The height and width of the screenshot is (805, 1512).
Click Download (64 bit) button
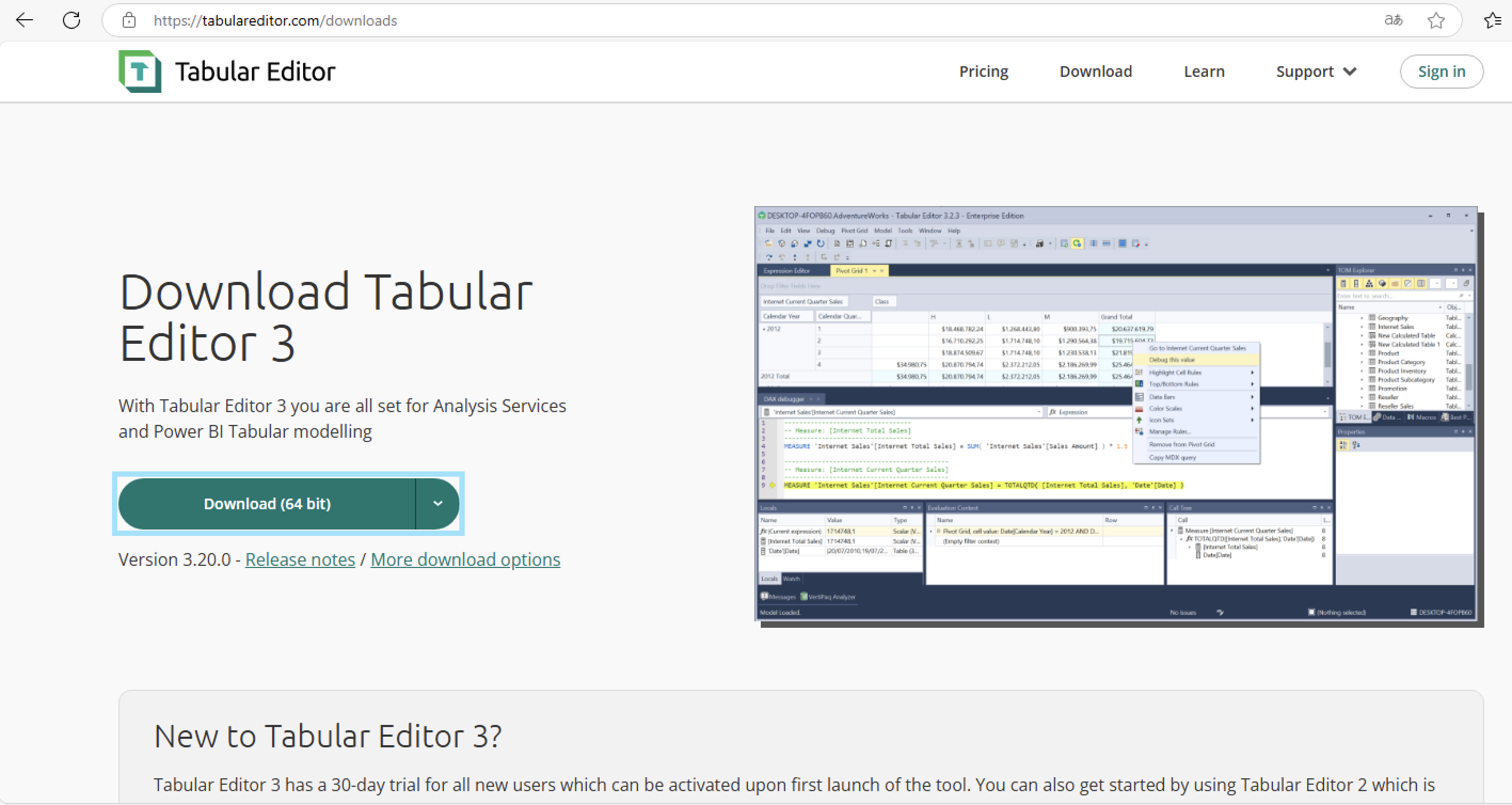(x=267, y=504)
